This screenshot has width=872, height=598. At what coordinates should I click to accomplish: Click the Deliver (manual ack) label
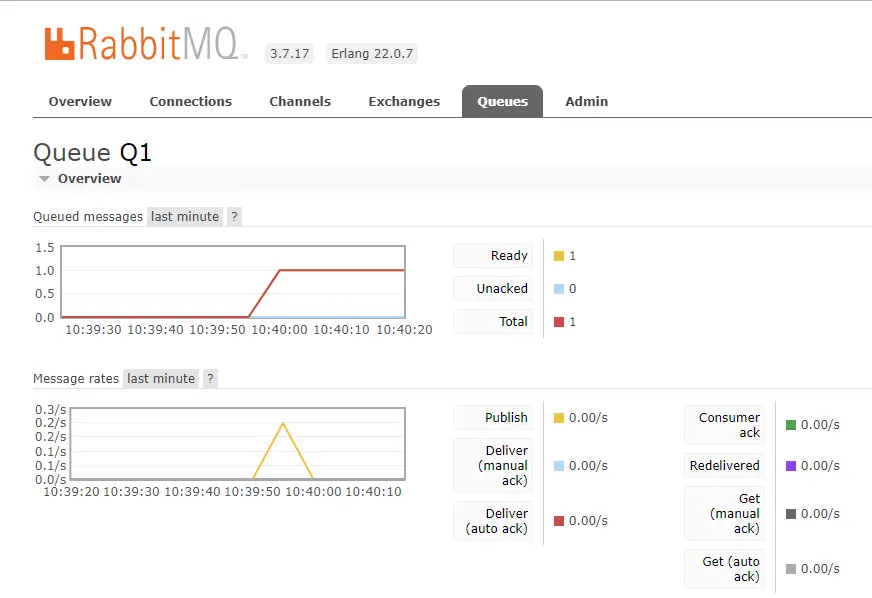(x=493, y=465)
